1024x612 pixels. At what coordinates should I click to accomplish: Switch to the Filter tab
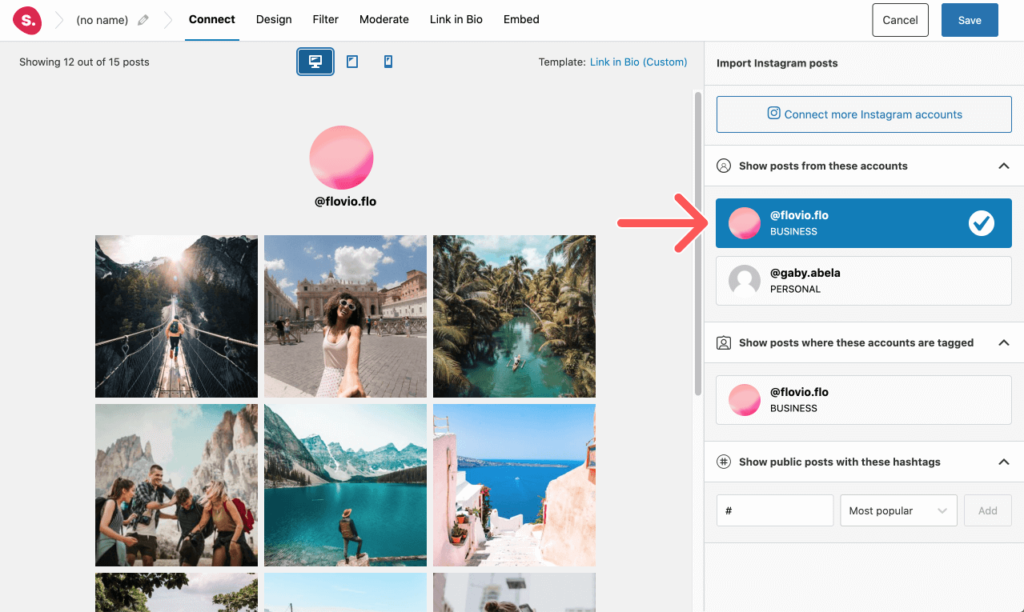(x=325, y=20)
